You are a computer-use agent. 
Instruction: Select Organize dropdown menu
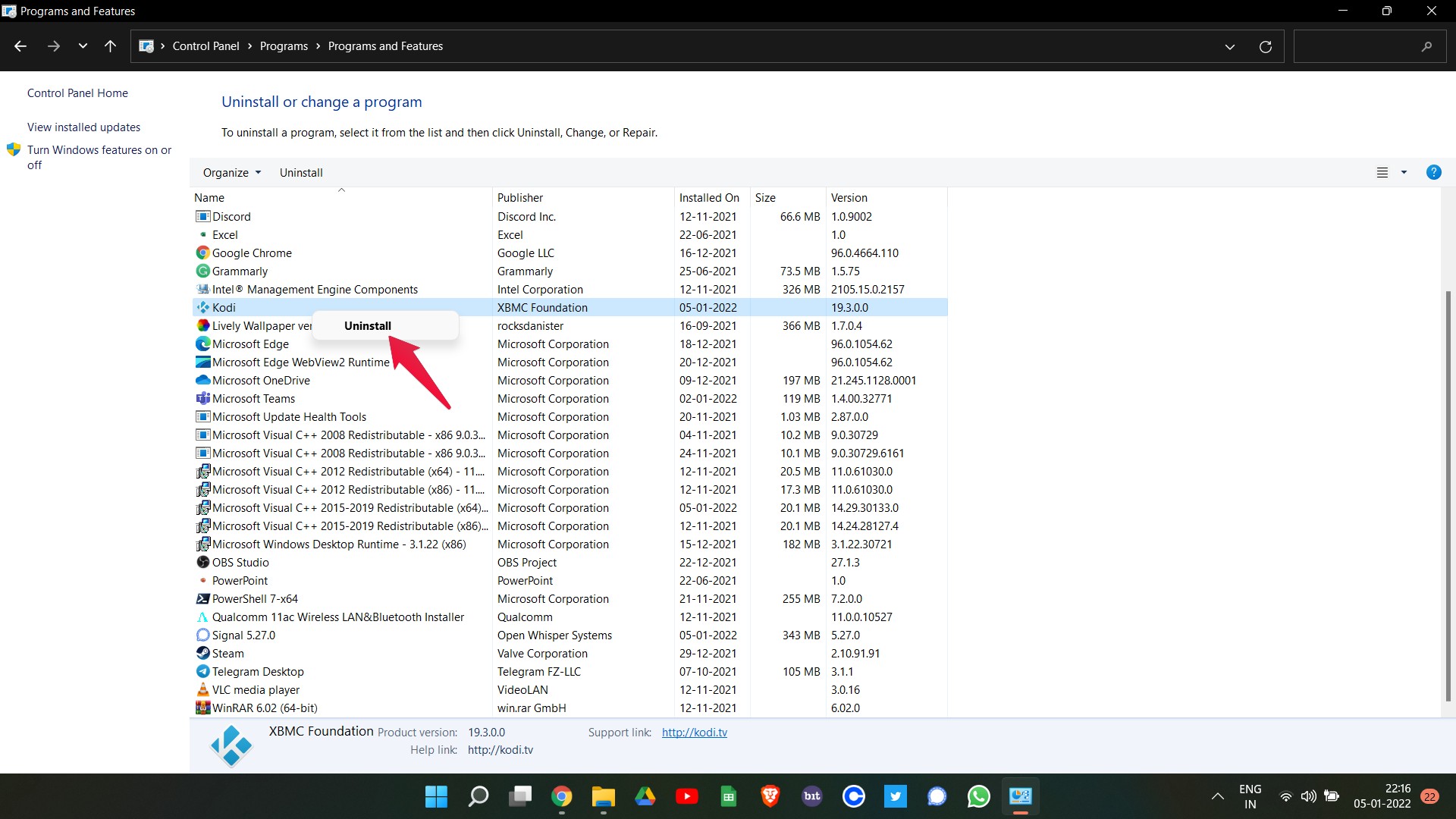point(231,172)
